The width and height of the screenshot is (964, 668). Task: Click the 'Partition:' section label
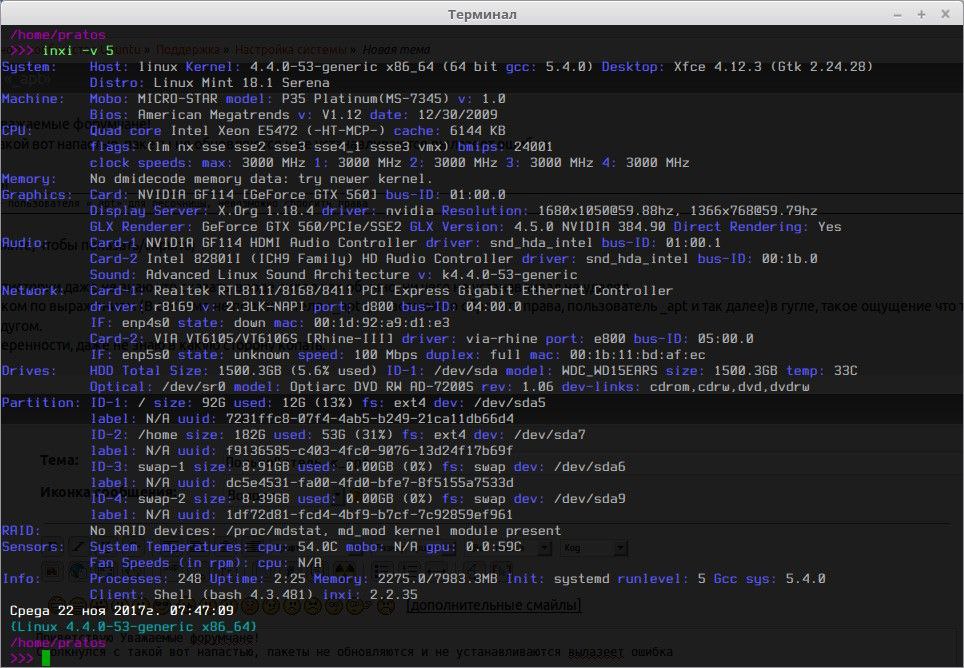coord(41,402)
